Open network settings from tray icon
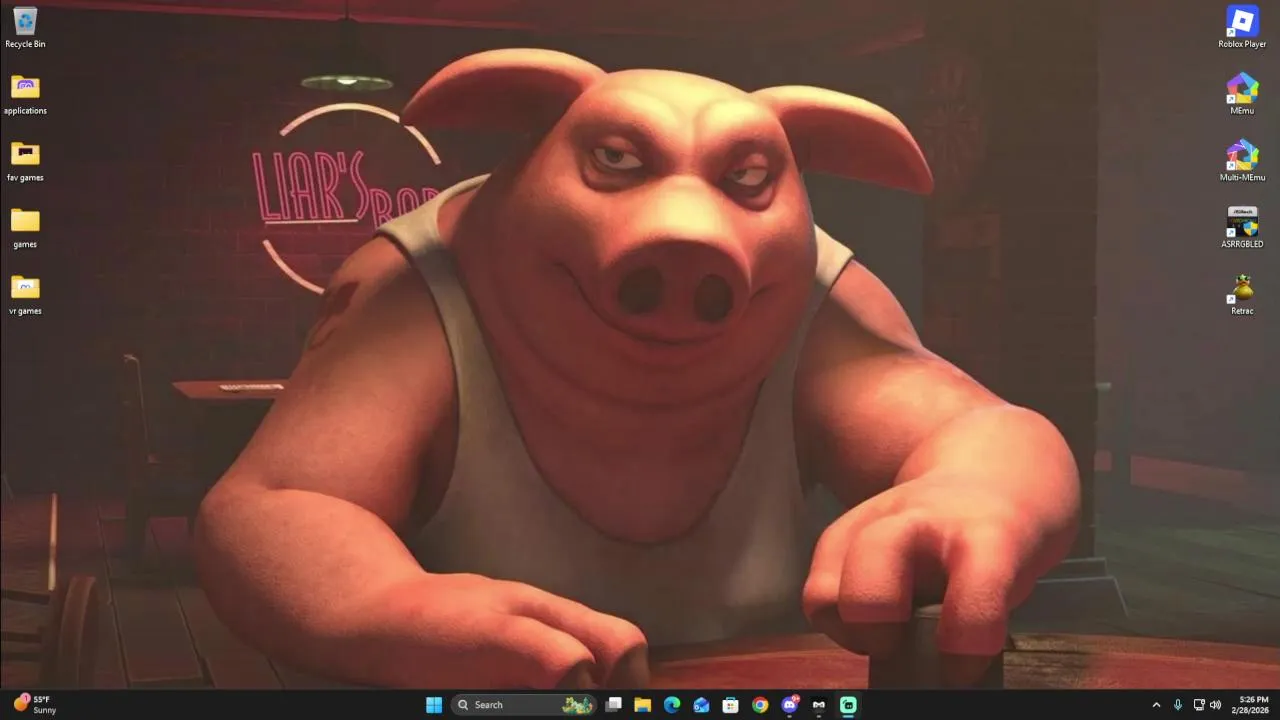 point(1199,705)
